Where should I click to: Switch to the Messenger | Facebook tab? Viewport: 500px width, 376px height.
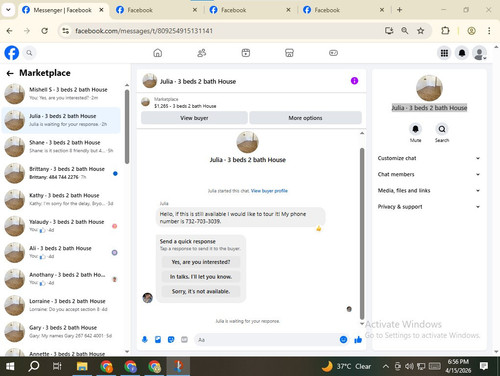pos(63,10)
